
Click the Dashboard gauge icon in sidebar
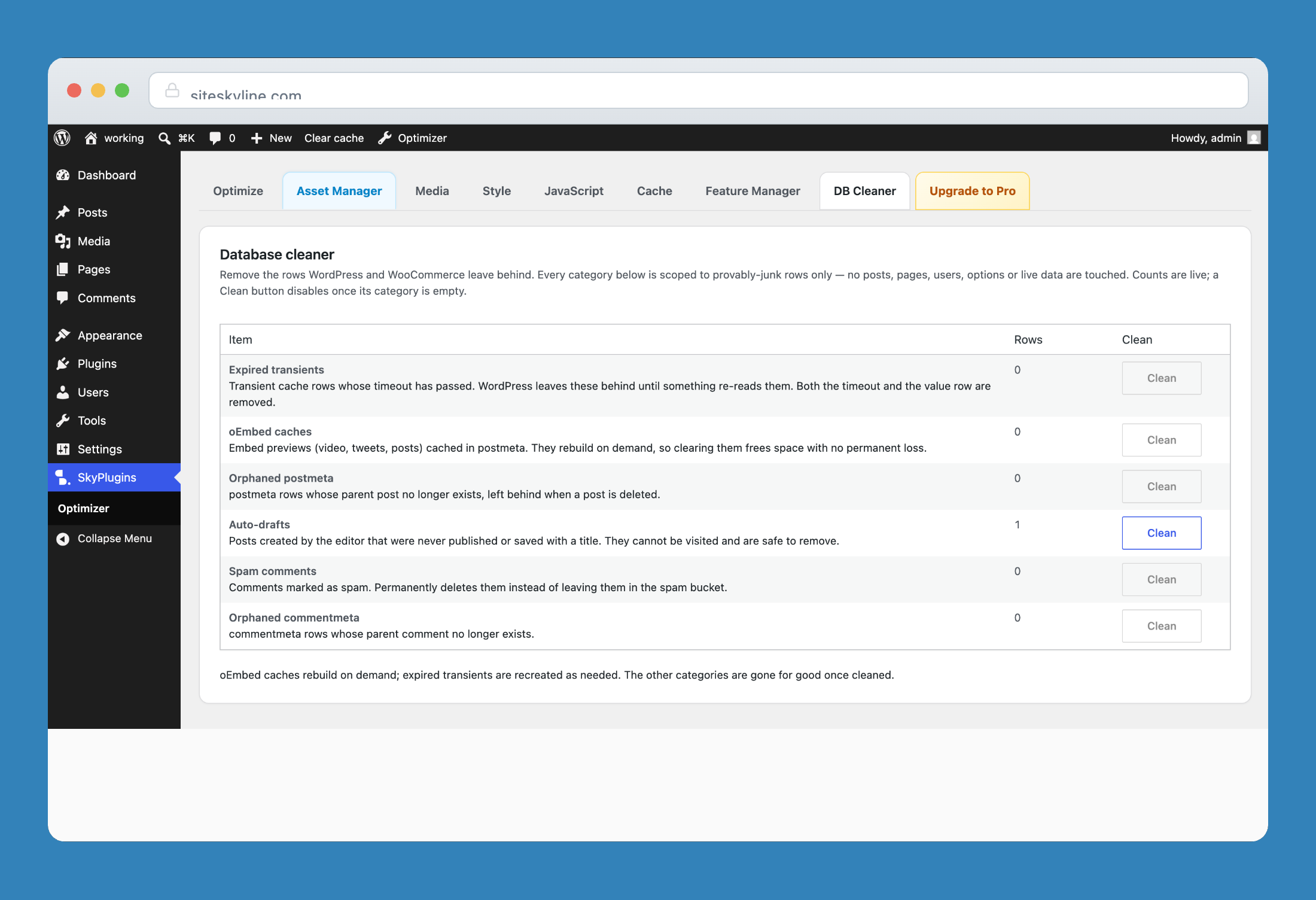click(x=63, y=175)
